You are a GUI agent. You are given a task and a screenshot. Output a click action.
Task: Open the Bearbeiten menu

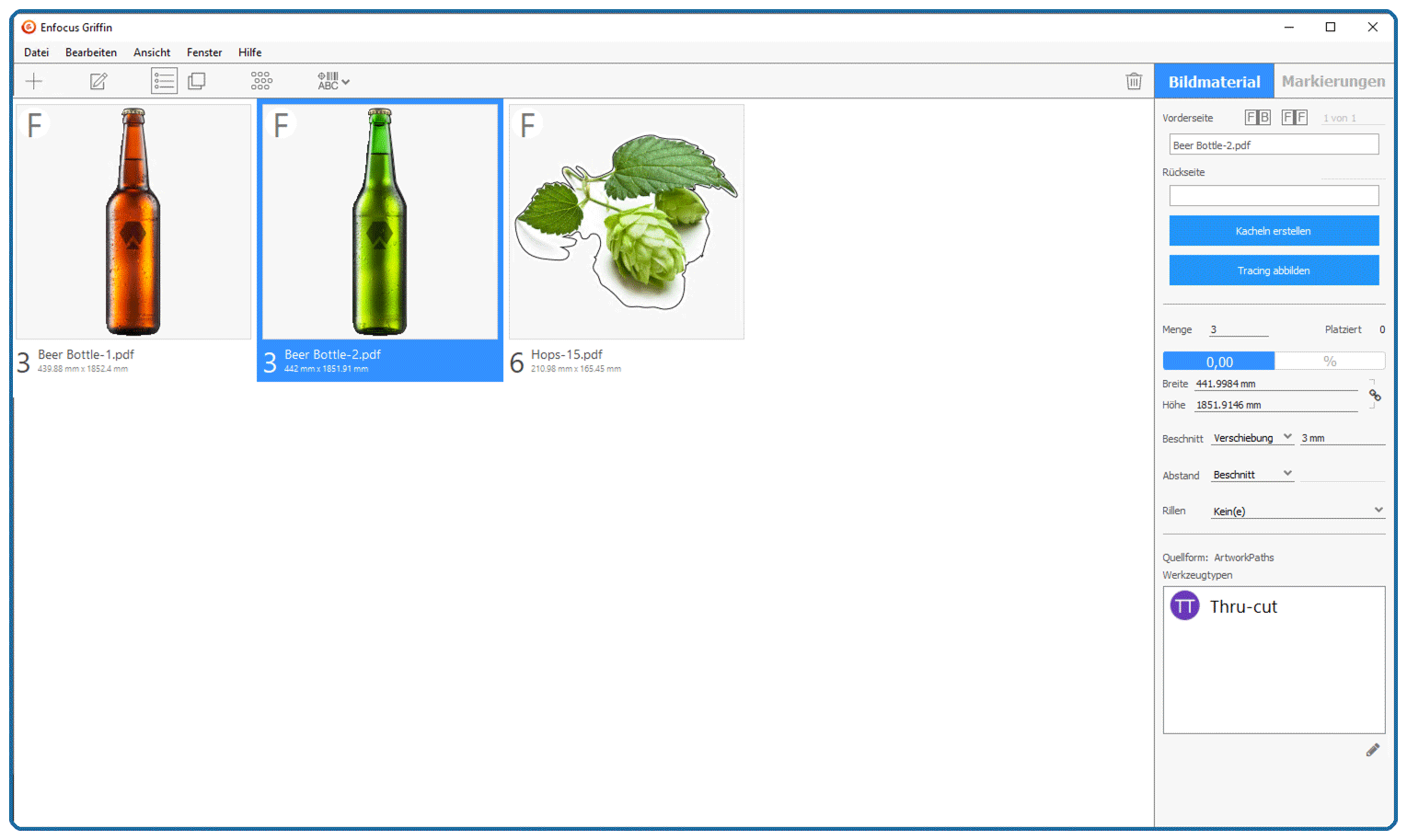tap(90, 52)
